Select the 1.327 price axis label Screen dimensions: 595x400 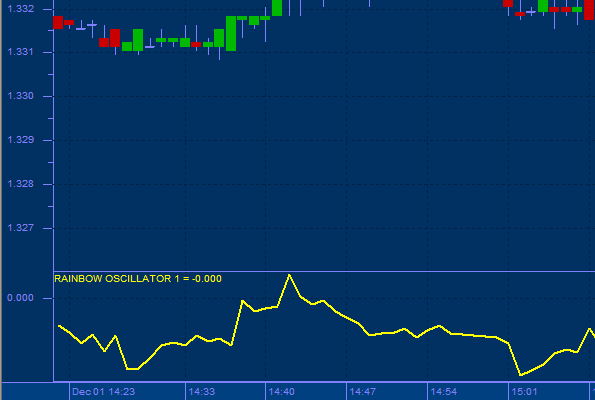(20, 228)
